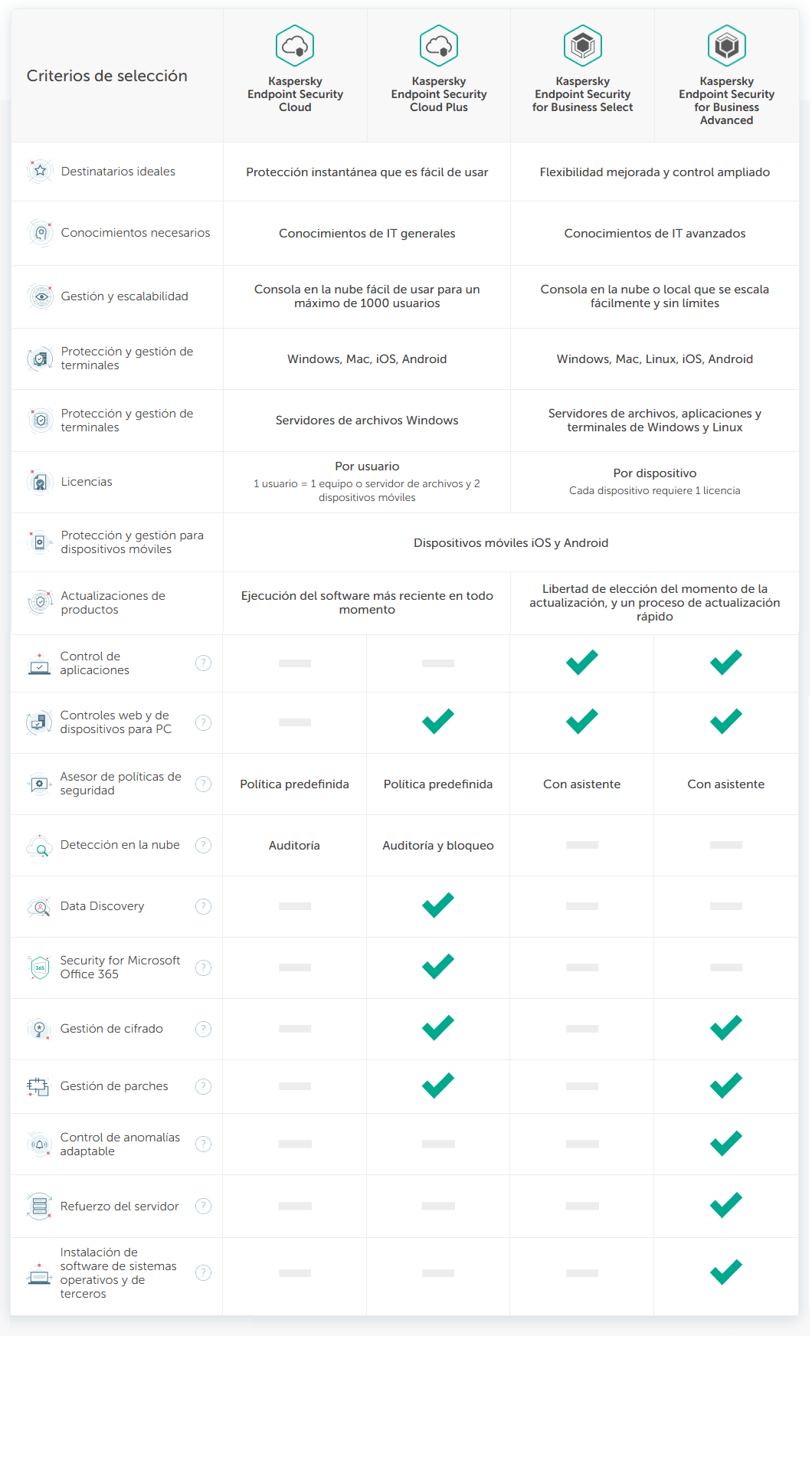Click the Office 365 shield icon

coord(39,968)
